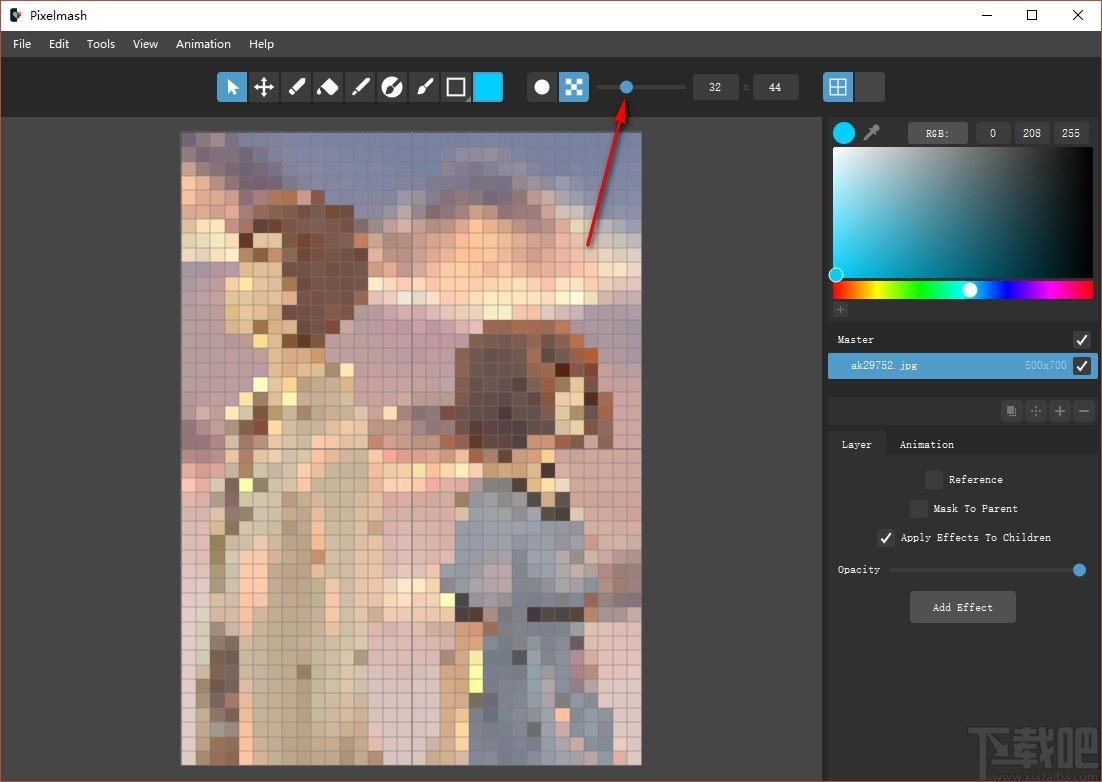This screenshot has width=1102, height=782.
Task: Add color to palette with plus icon
Action: coord(840,309)
